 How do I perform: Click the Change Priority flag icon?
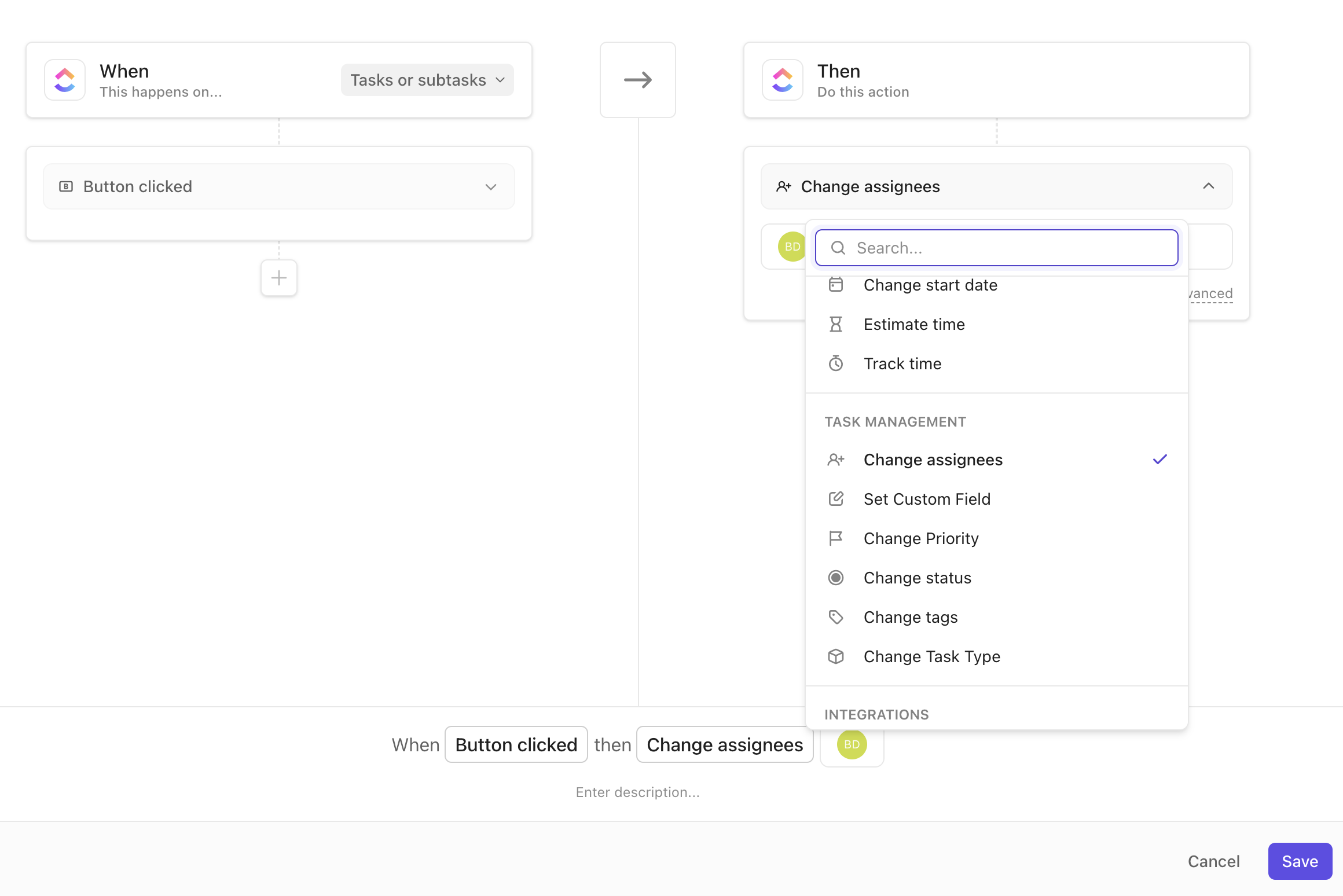point(836,538)
